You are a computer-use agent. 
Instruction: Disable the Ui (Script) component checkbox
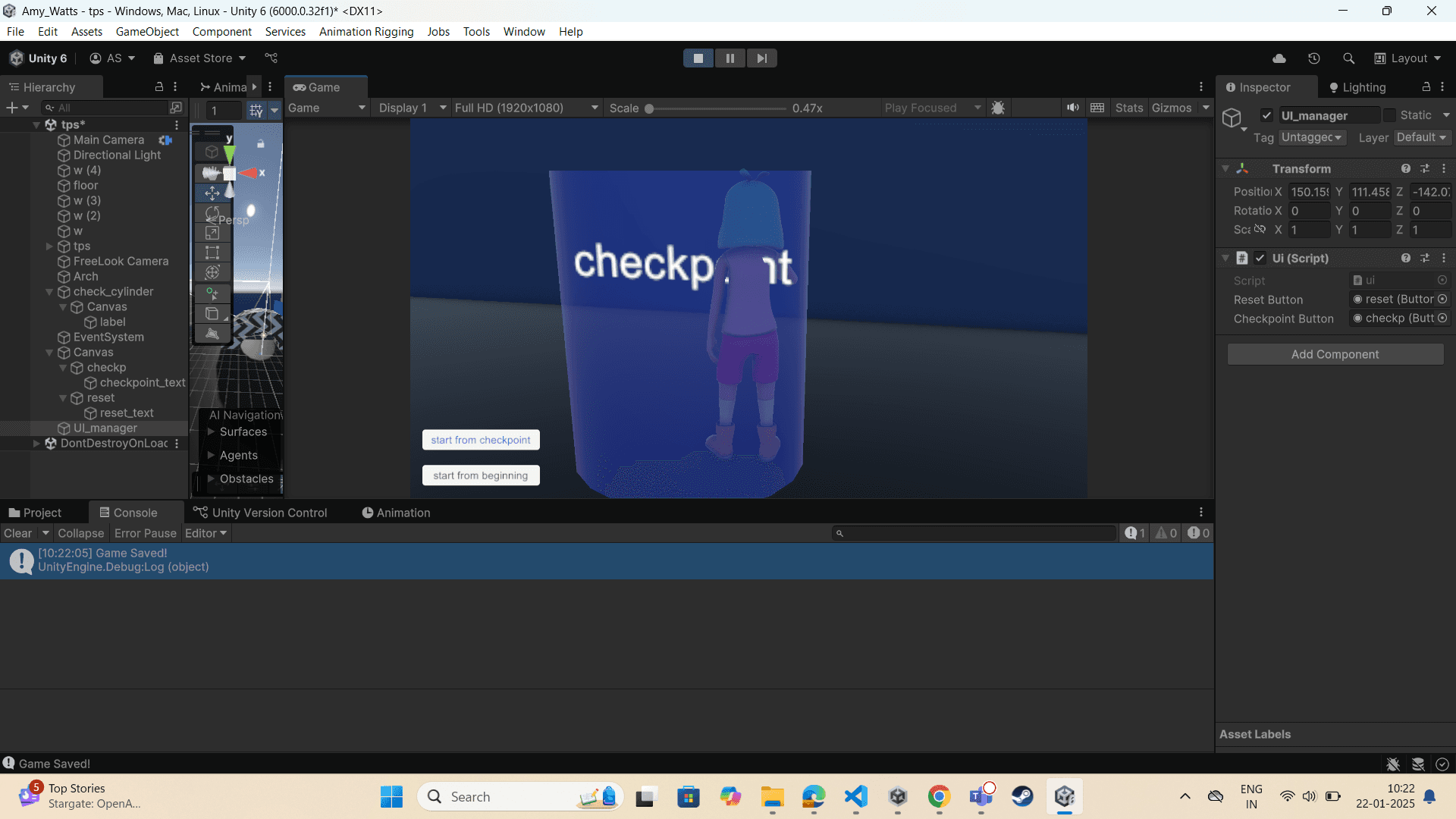[1260, 258]
